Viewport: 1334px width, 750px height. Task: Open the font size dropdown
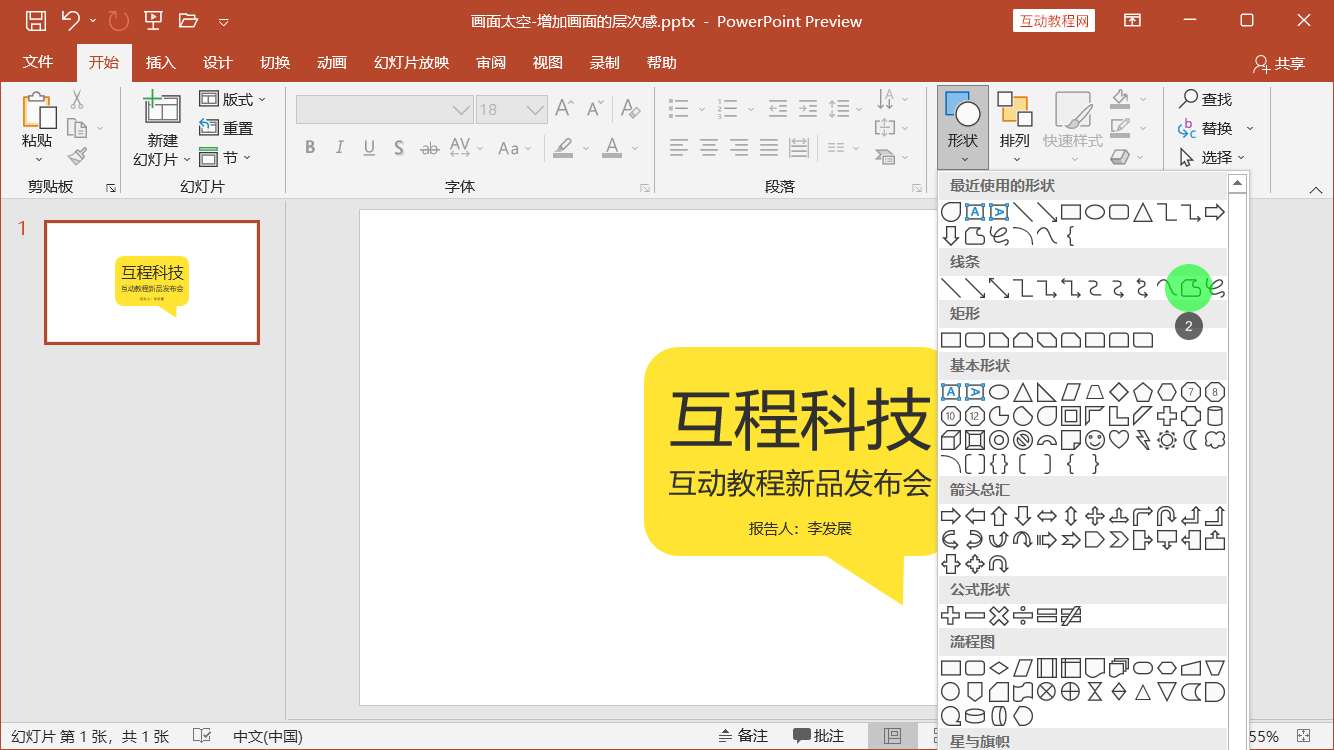pyautogui.click(x=534, y=109)
